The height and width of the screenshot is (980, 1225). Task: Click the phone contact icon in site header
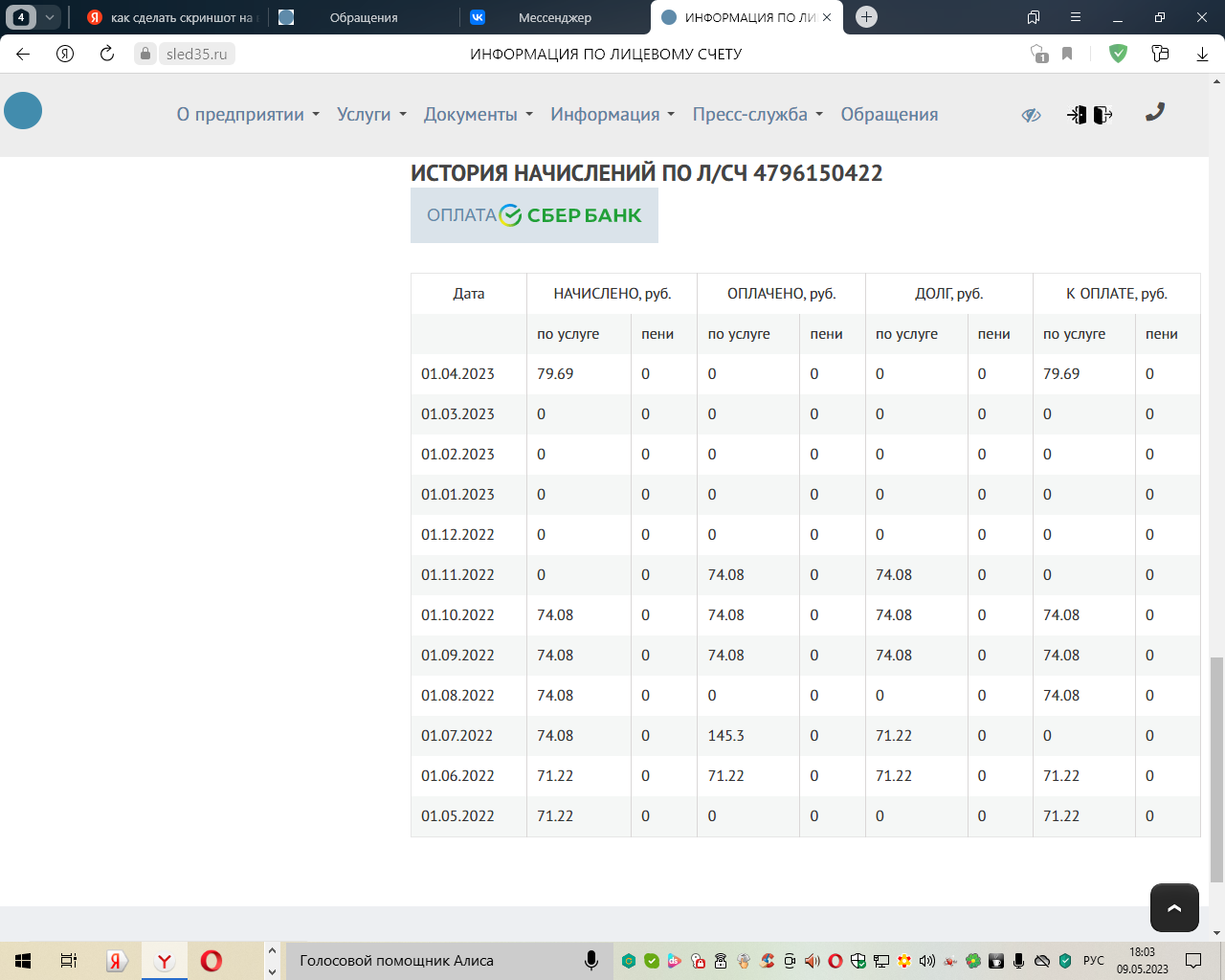(1155, 113)
